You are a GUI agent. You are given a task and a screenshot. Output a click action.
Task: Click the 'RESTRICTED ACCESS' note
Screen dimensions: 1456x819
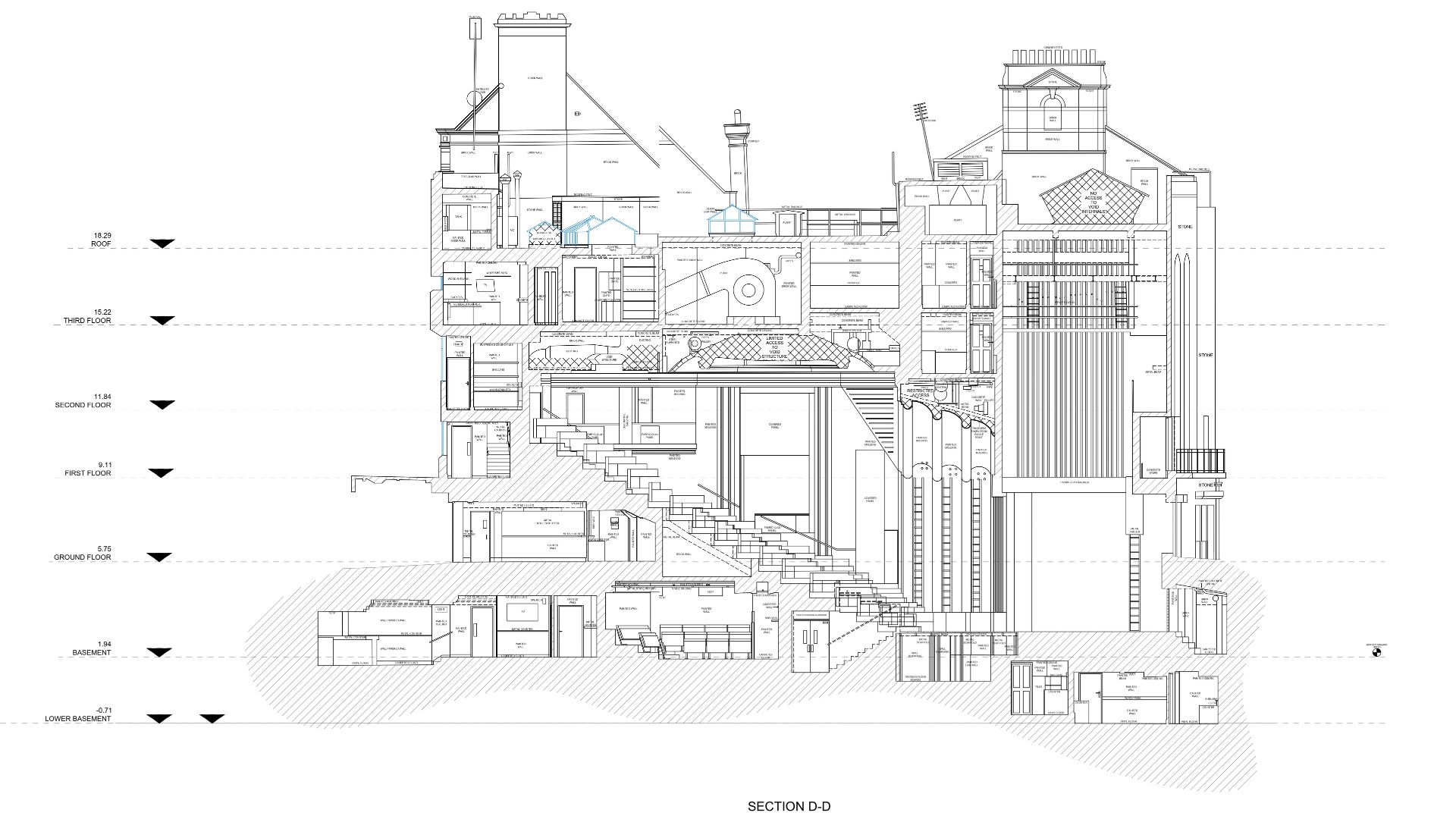pyautogui.click(x=920, y=394)
